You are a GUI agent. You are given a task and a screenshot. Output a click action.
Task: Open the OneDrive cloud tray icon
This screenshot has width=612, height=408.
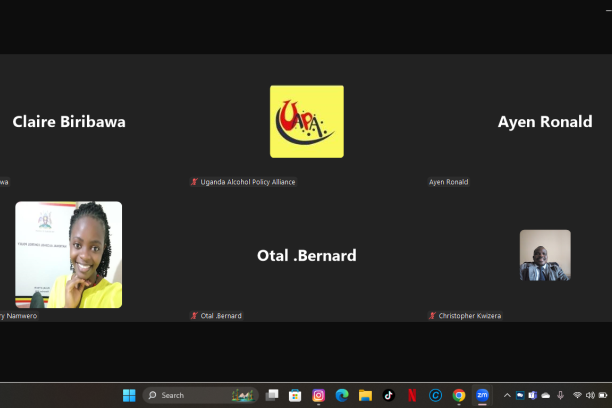(x=546, y=396)
